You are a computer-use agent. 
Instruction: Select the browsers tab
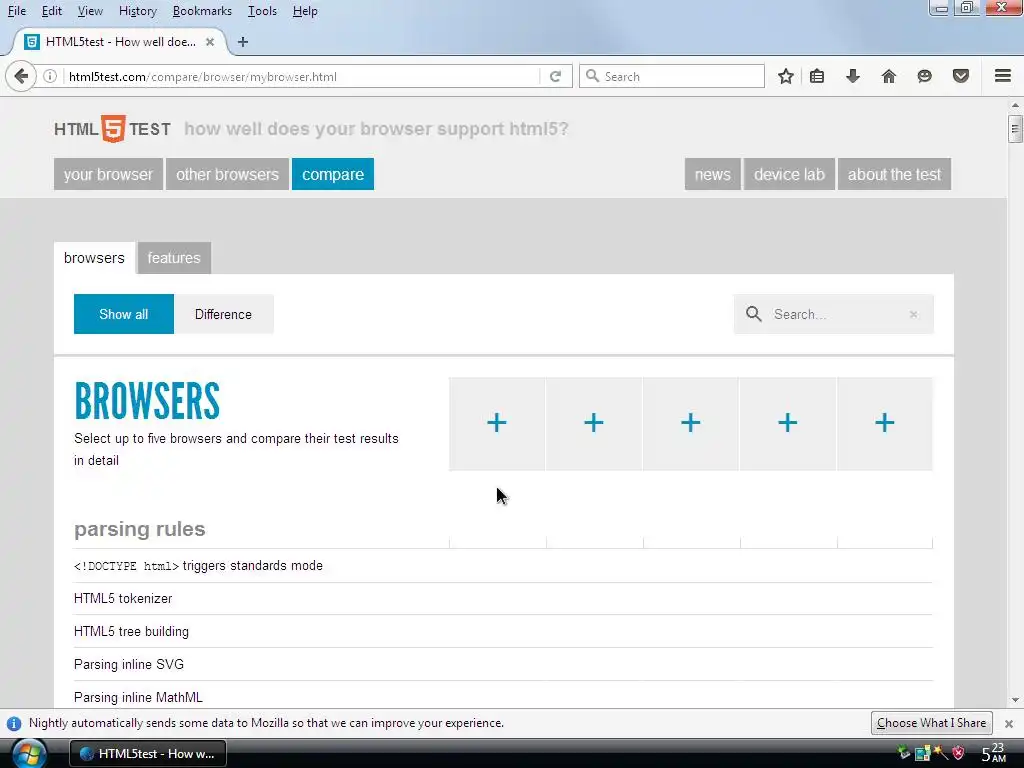point(94,258)
